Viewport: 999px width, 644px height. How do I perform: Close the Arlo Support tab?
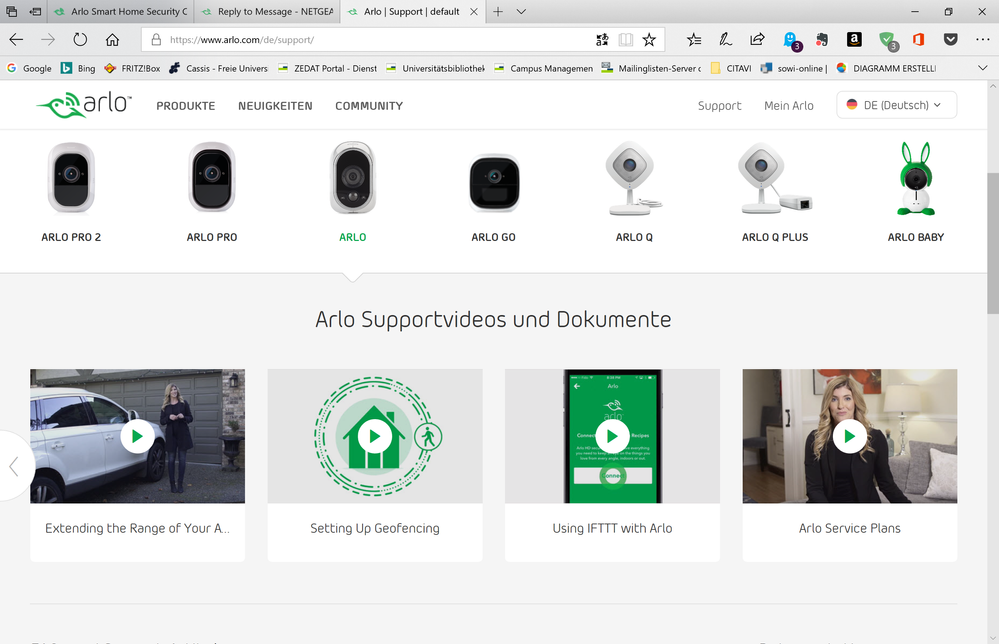[473, 11]
